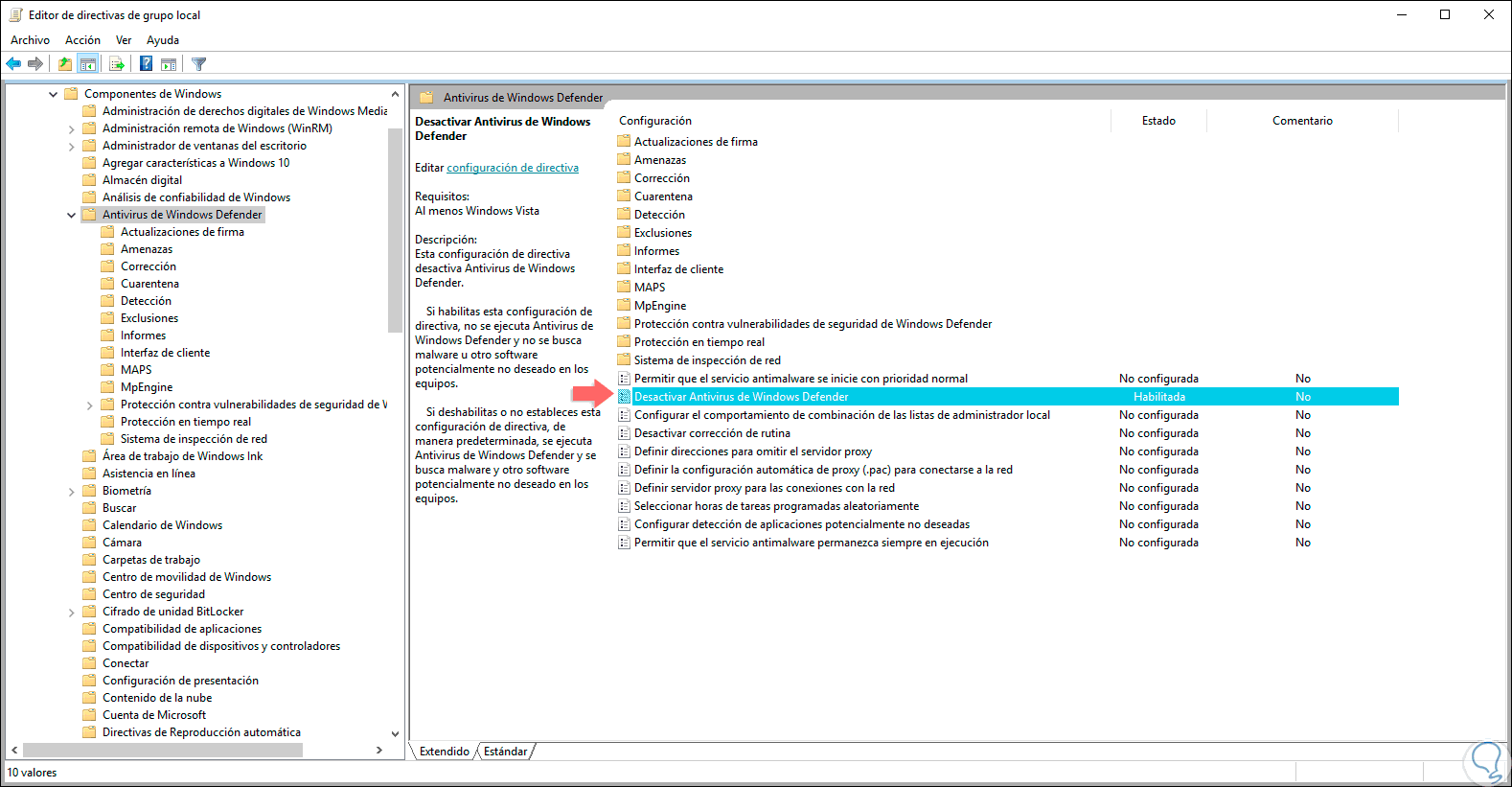This screenshot has height=787, width=1512.
Task: Open help with the blue question mark icon
Action: click(x=146, y=64)
